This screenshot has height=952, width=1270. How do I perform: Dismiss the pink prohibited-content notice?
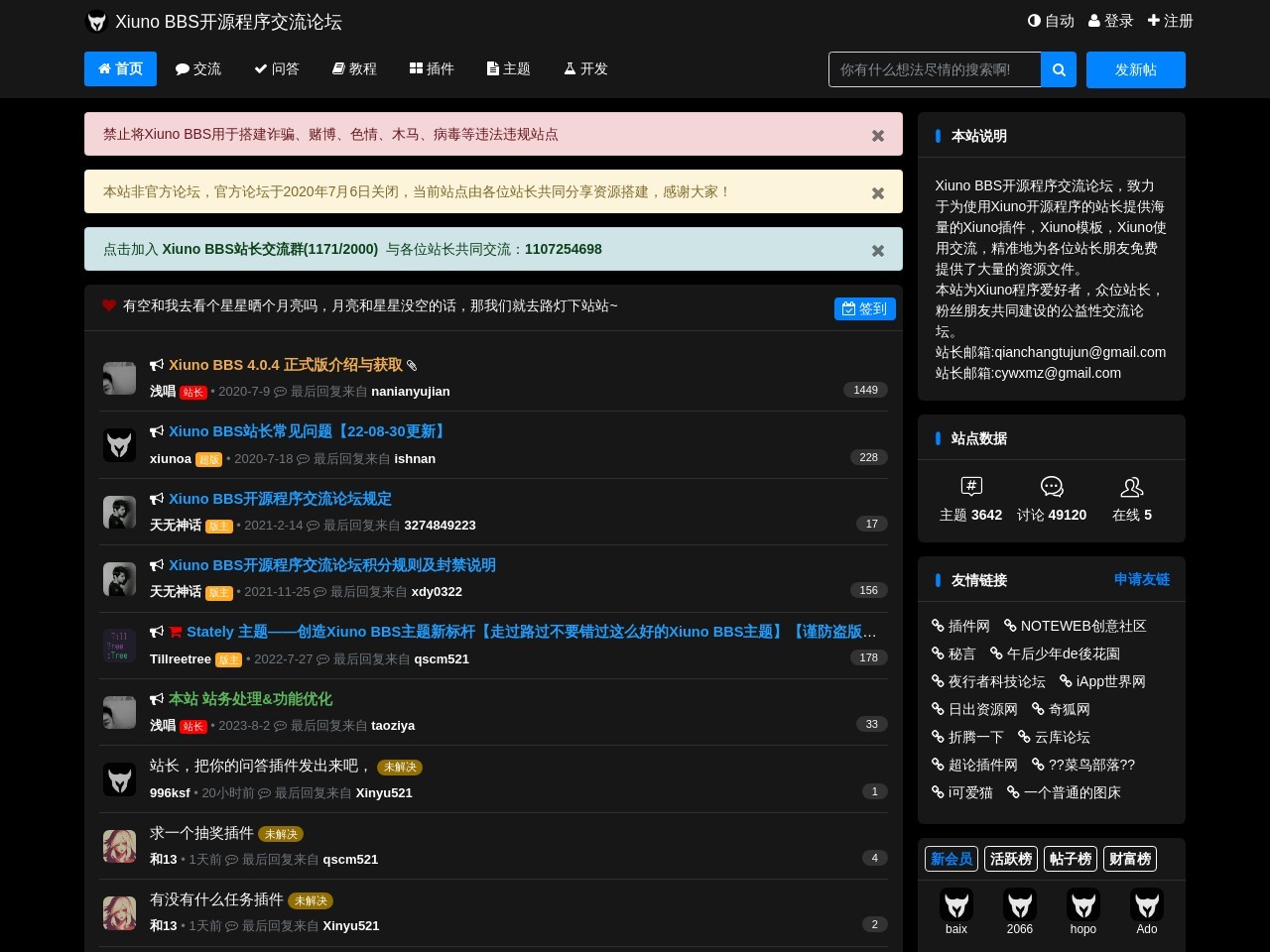tap(878, 136)
